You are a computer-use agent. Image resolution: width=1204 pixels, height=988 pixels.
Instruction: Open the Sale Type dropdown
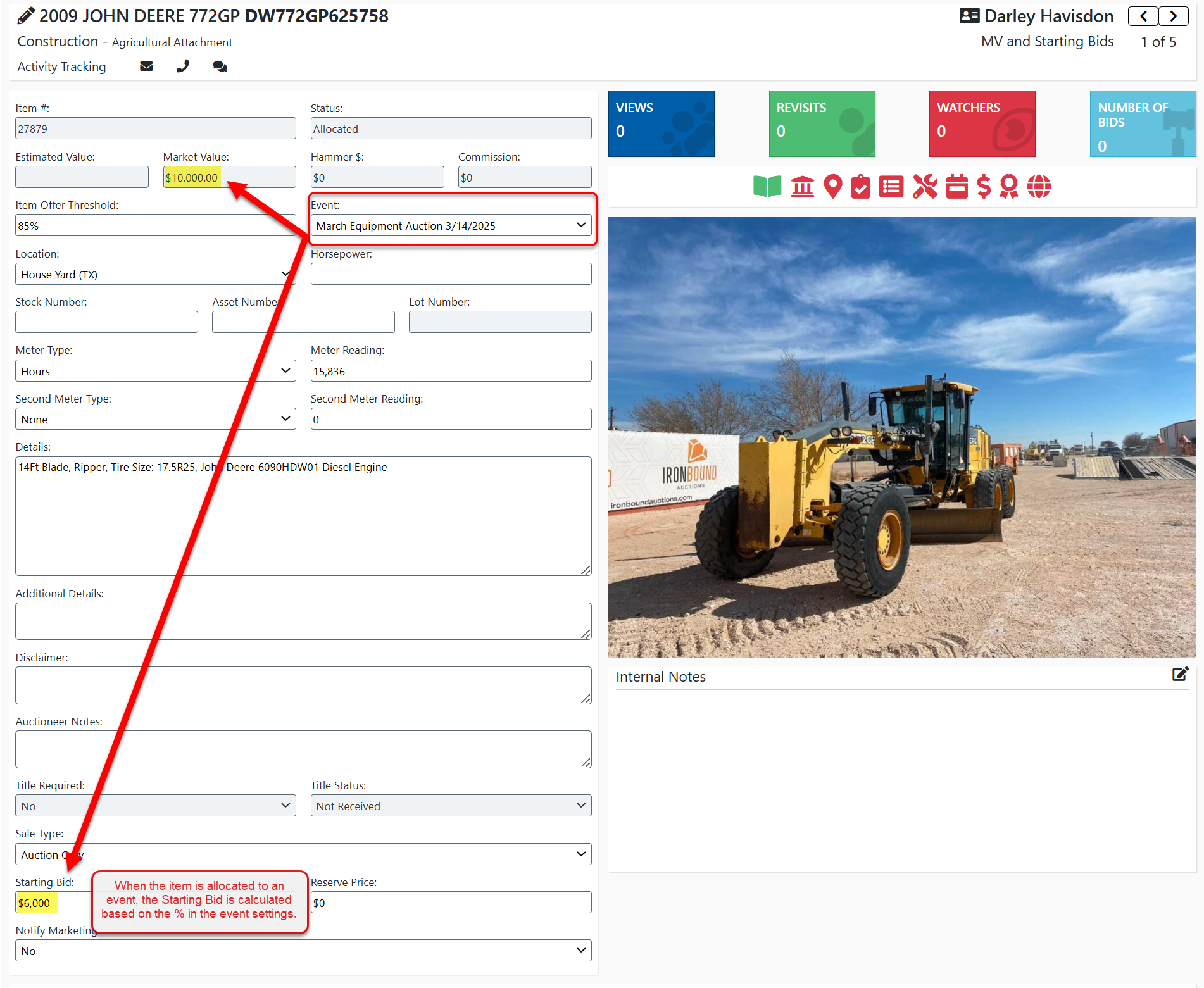303,854
